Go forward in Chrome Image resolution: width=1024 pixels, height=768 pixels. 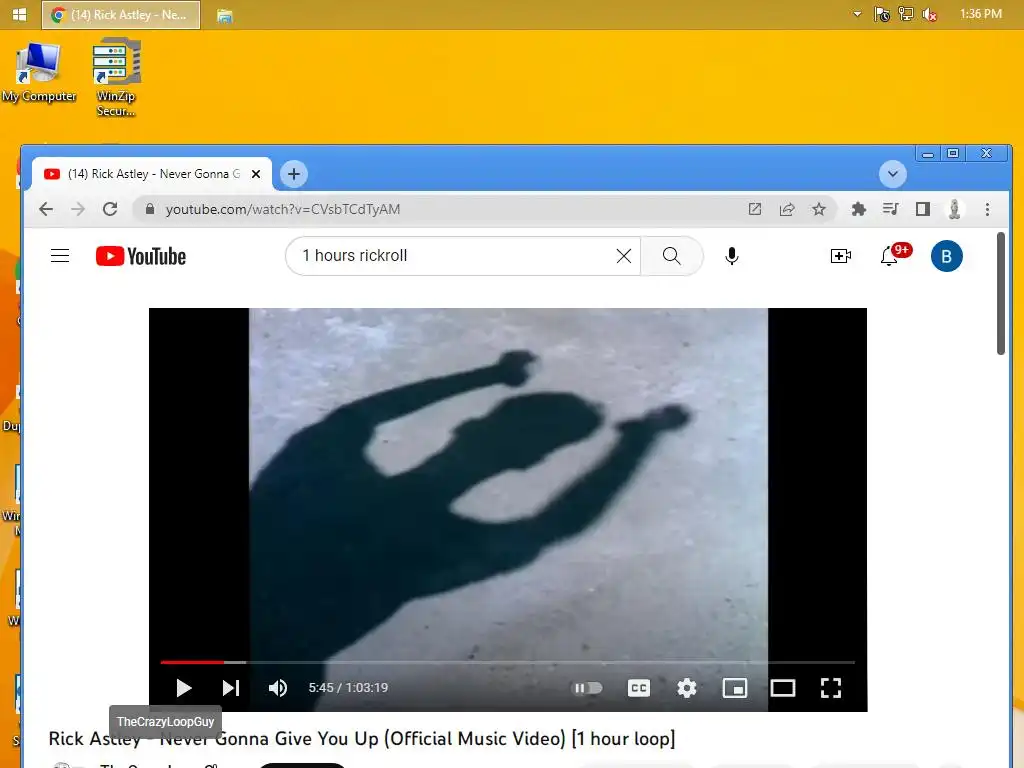pos(78,209)
